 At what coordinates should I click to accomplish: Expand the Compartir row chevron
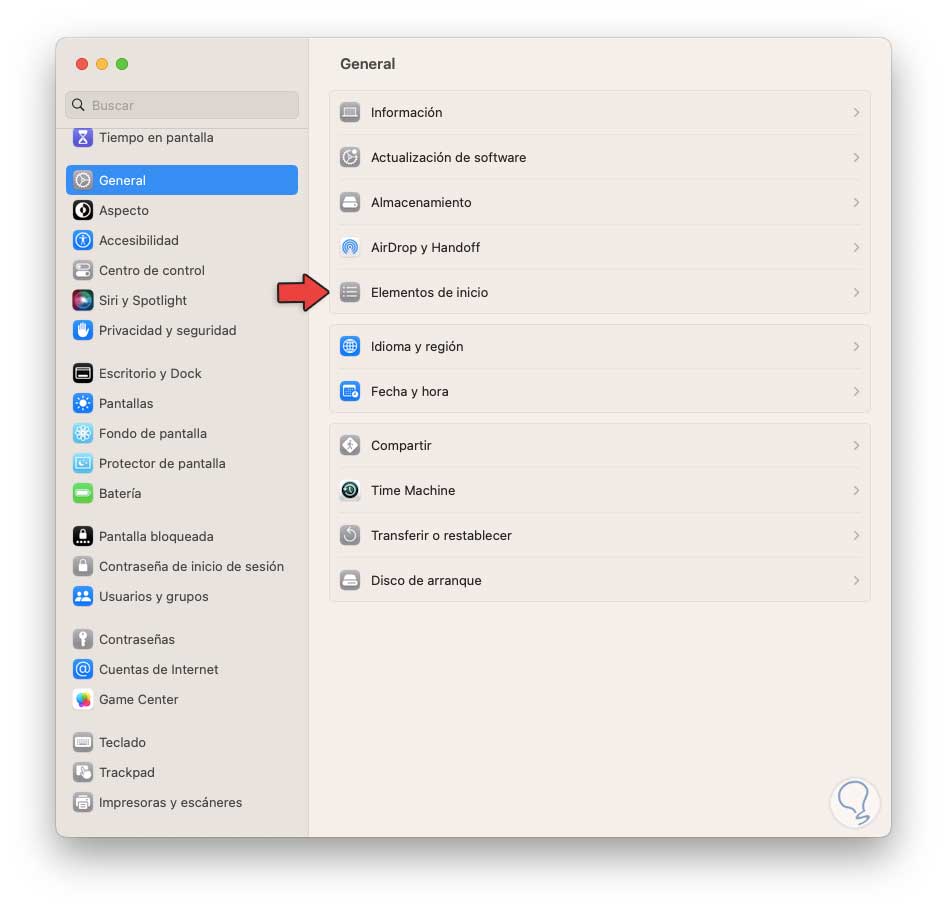856,445
